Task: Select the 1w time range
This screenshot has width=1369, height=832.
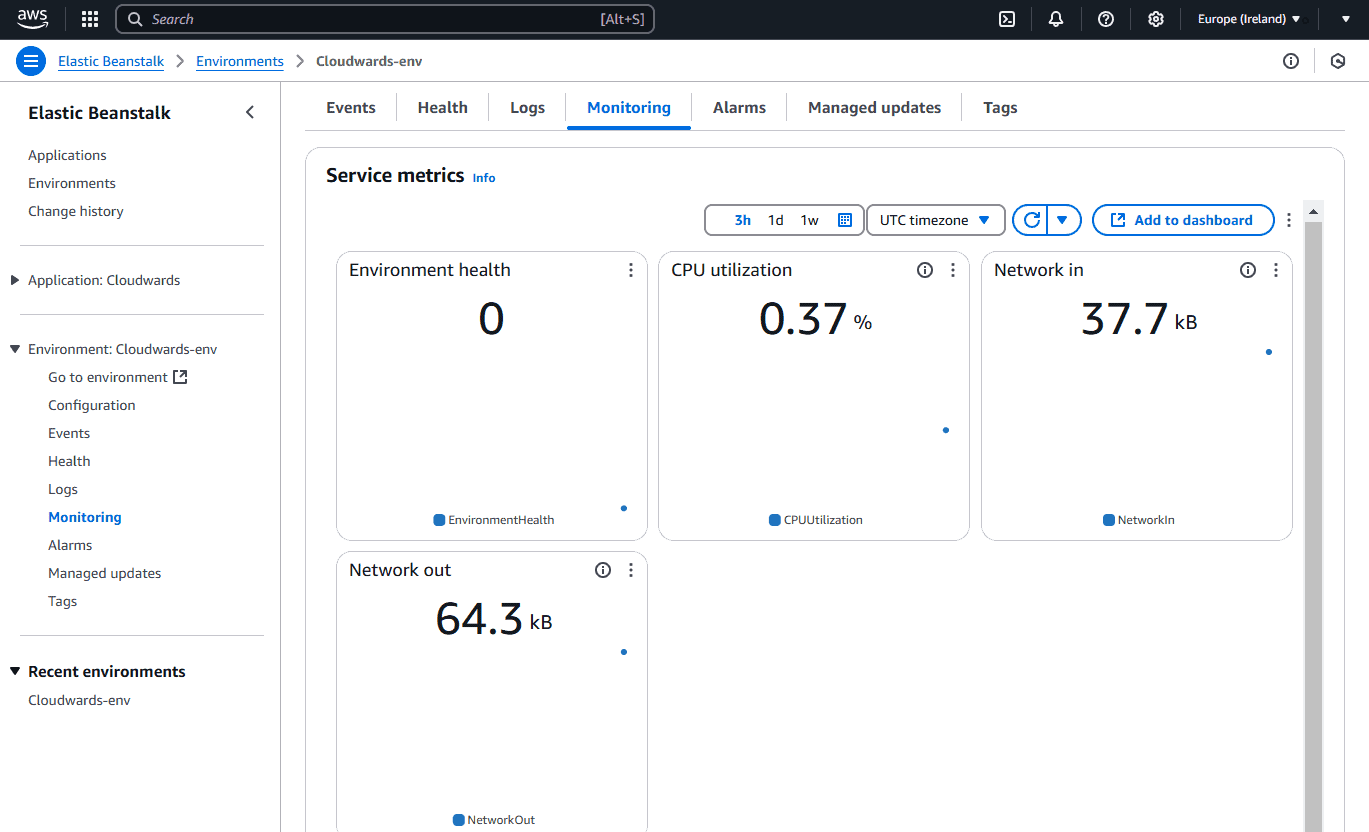Action: click(810, 220)
